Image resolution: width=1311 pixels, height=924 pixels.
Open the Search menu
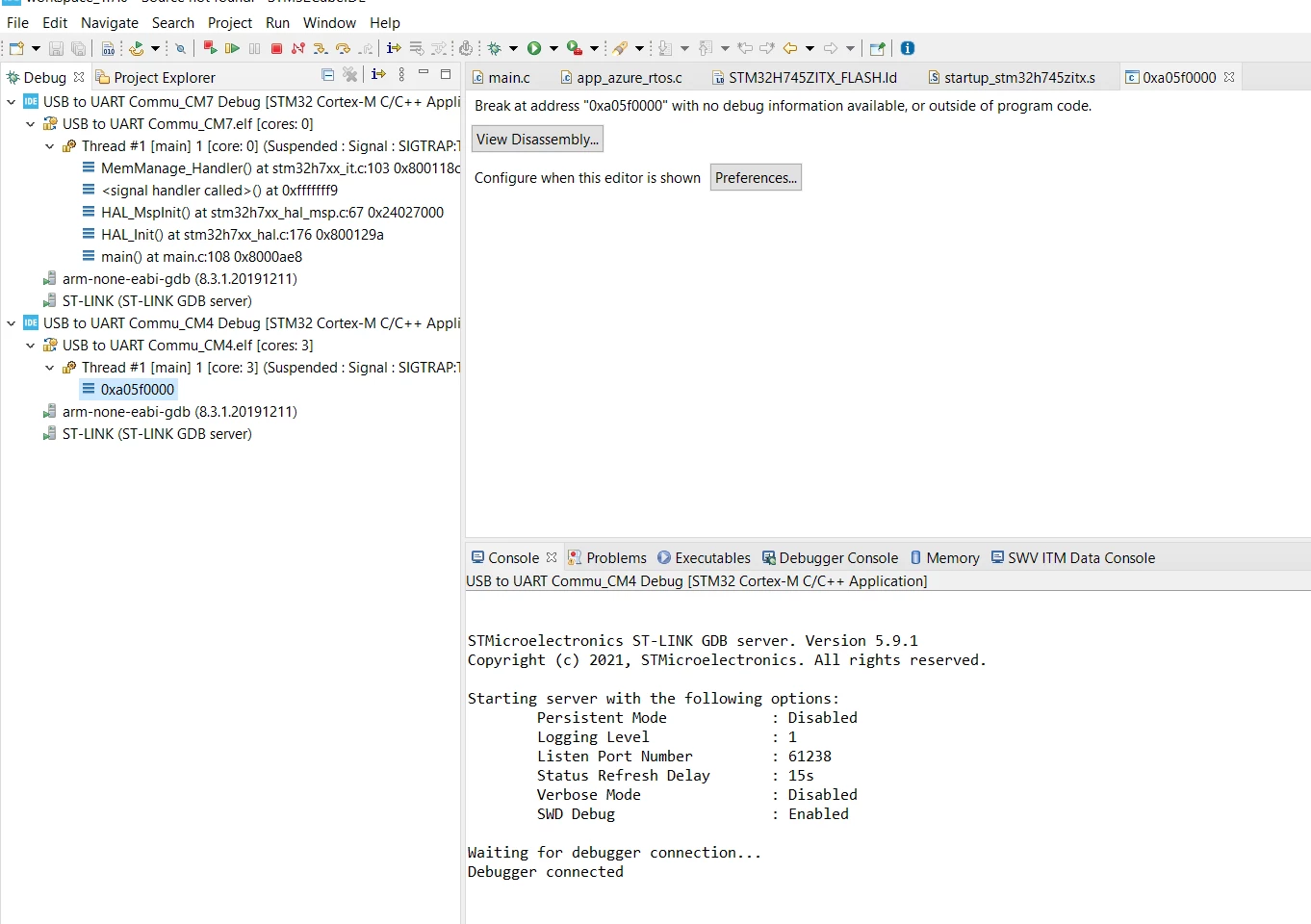point(173,22)
